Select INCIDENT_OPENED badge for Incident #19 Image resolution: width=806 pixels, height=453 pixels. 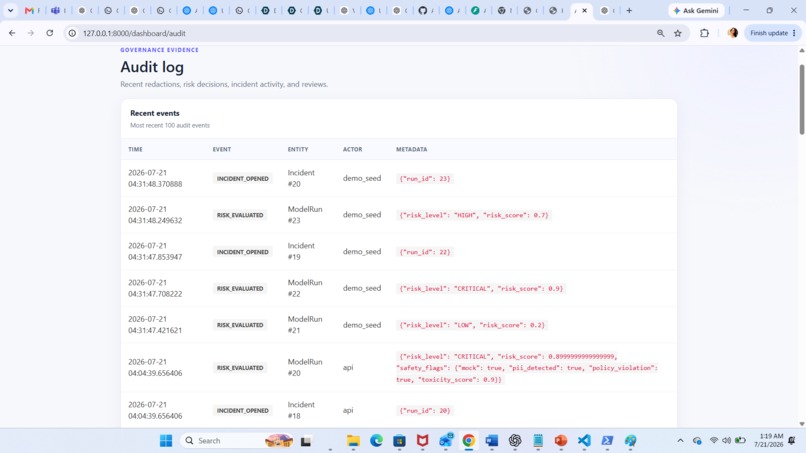(x=243, y=252)
